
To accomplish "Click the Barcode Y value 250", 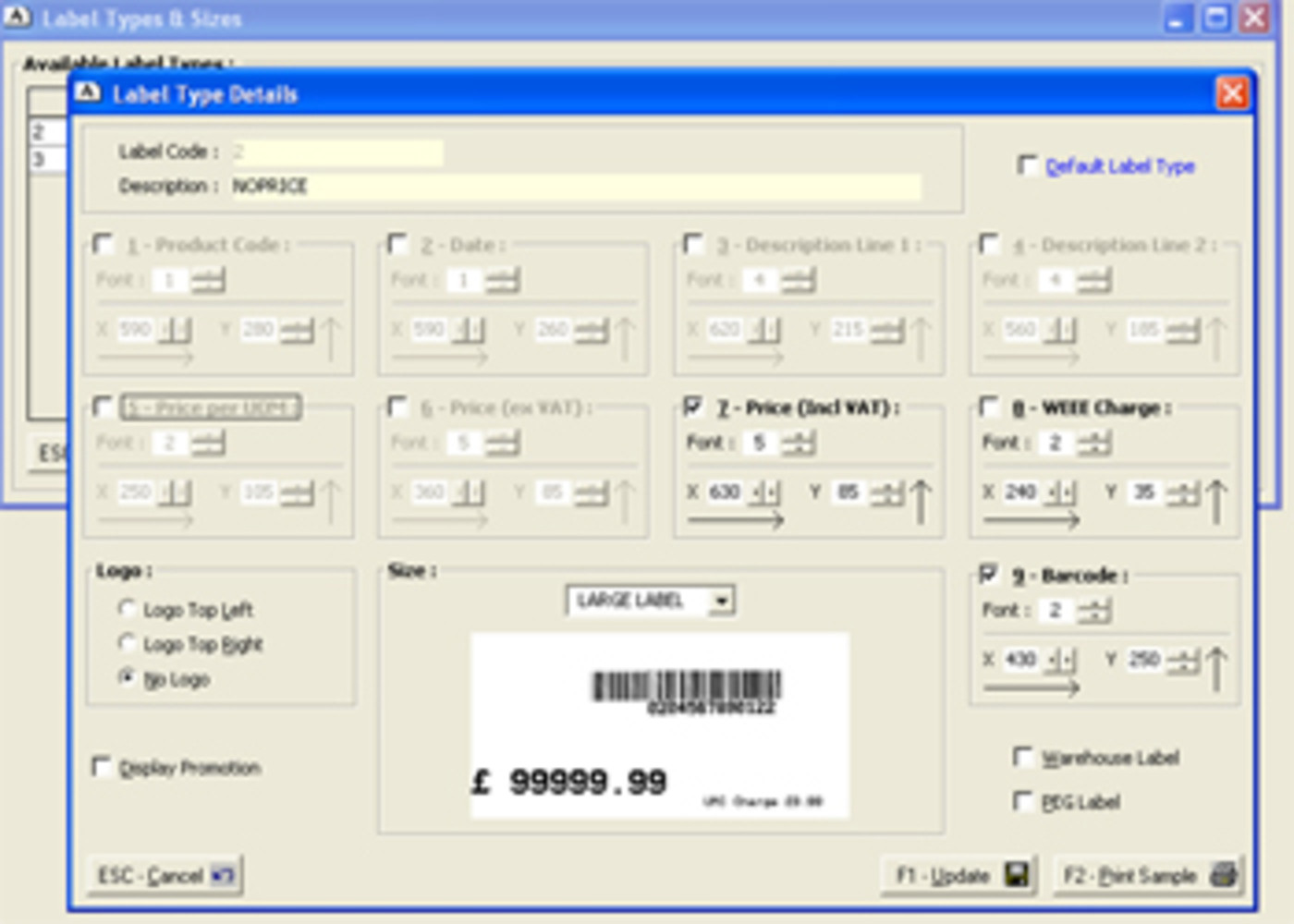I will click(1145, 660).
